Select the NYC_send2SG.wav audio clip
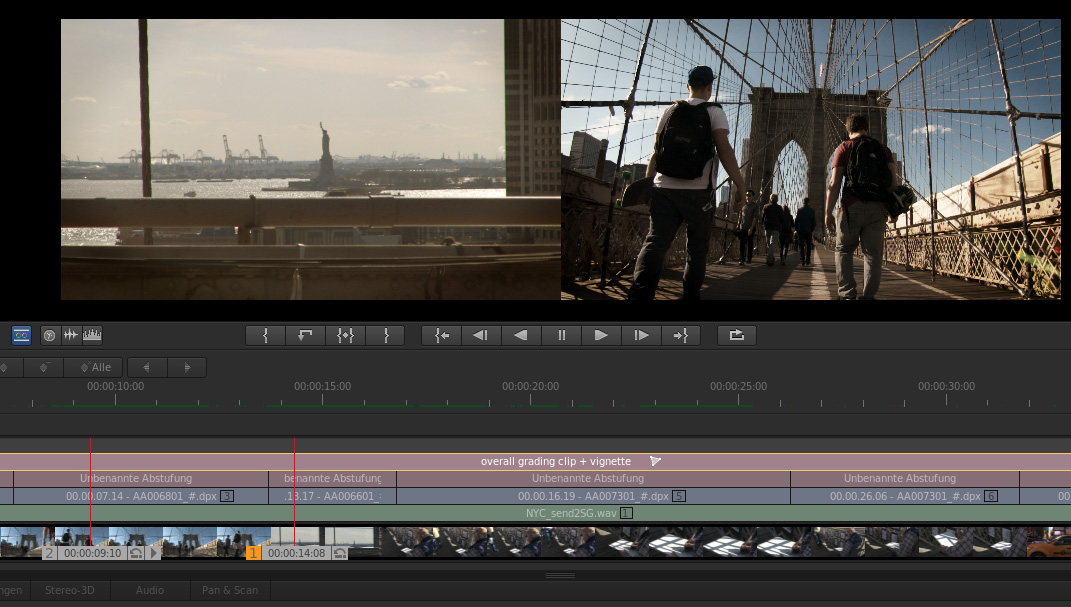The height and width of the screenshot is (607, 1071). click(x=571, y=513)
